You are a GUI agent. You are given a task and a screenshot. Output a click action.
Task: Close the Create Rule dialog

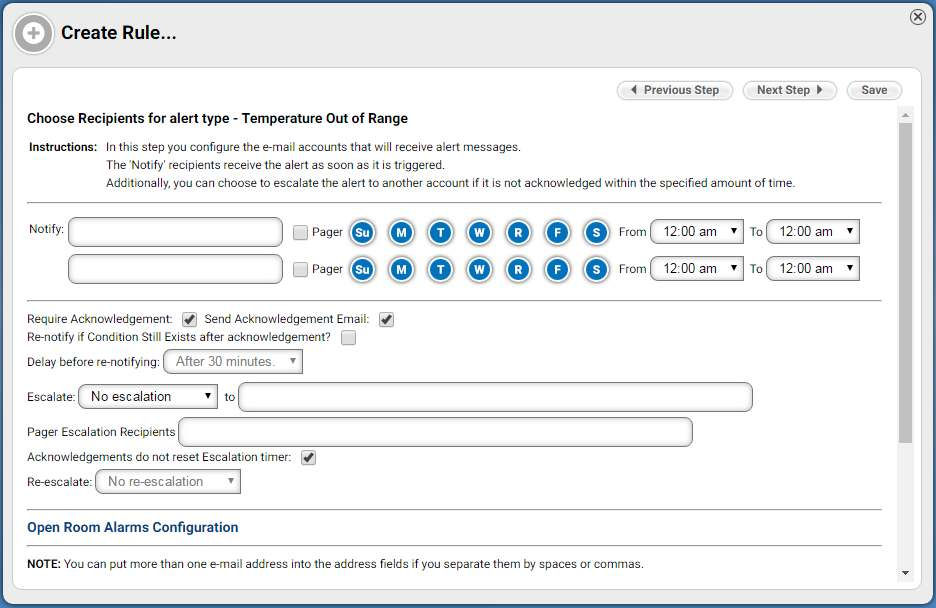click(x=918, y=17)
